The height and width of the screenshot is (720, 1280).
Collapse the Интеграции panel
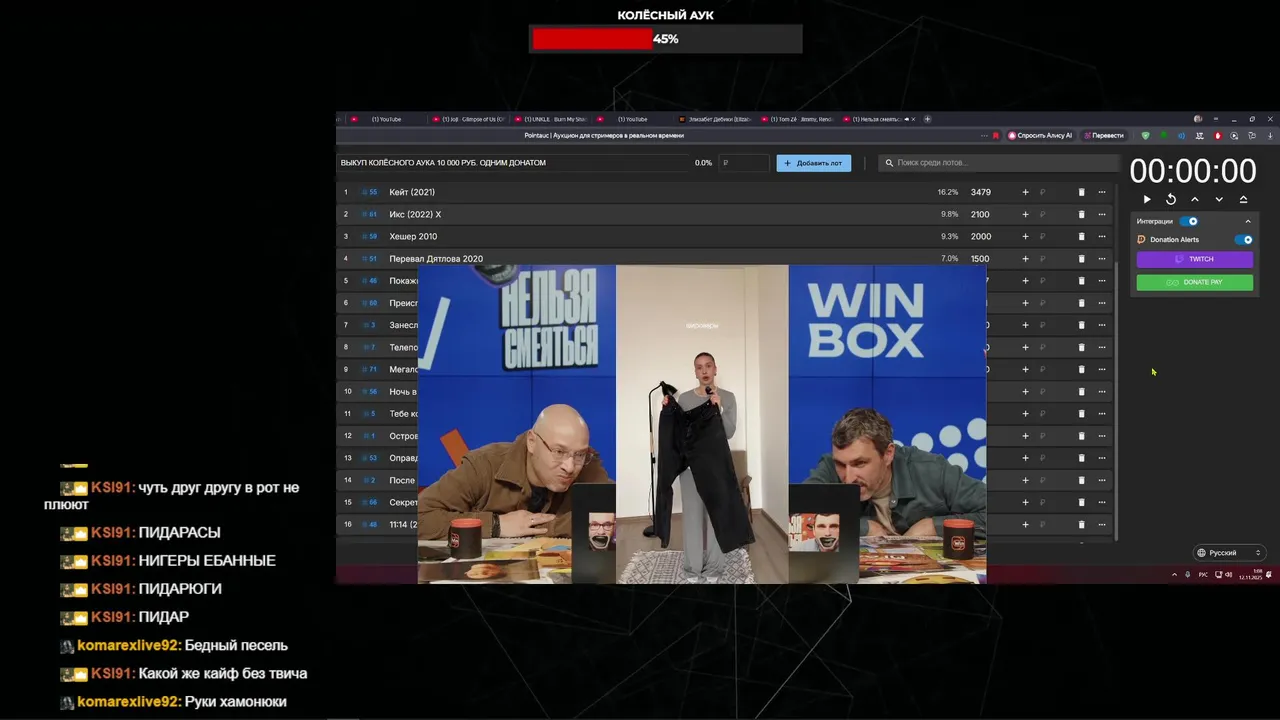coord(1247,221)
